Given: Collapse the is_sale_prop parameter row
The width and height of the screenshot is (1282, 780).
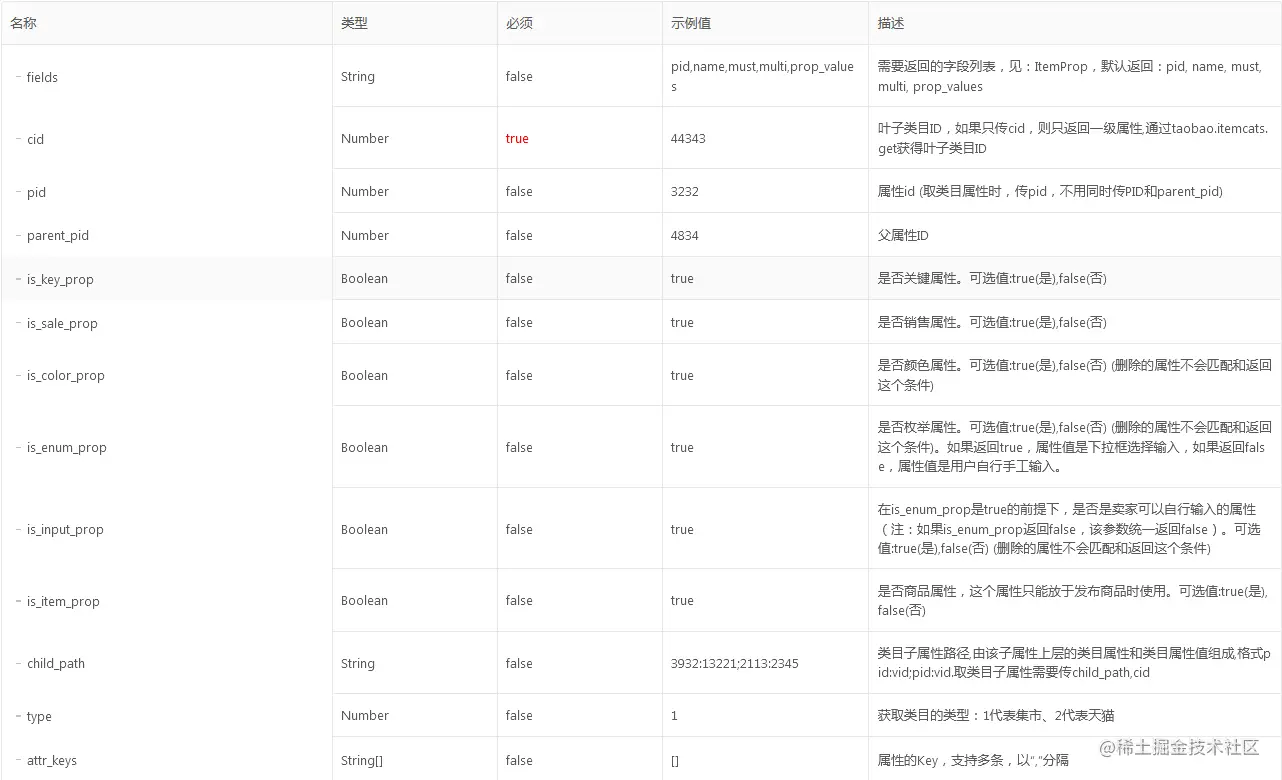Looking at the screenshot, I should tap(17, 323).
